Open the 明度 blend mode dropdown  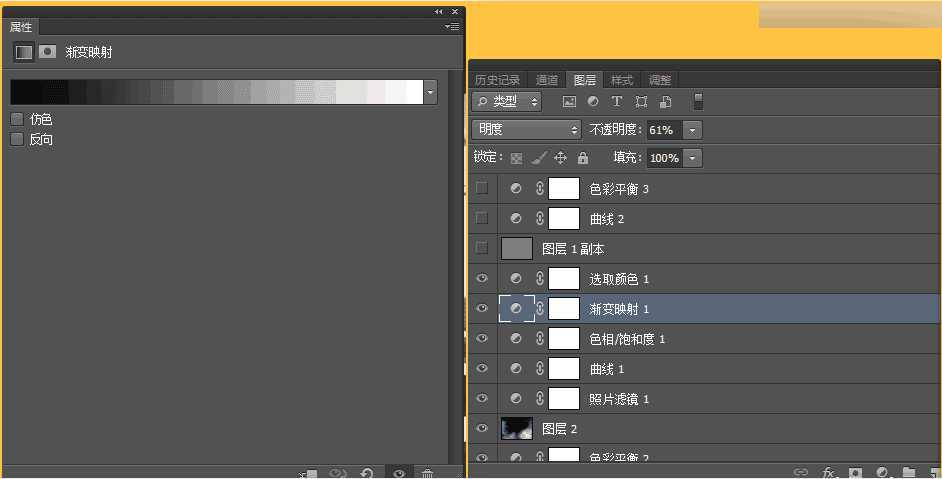point(526,130)
